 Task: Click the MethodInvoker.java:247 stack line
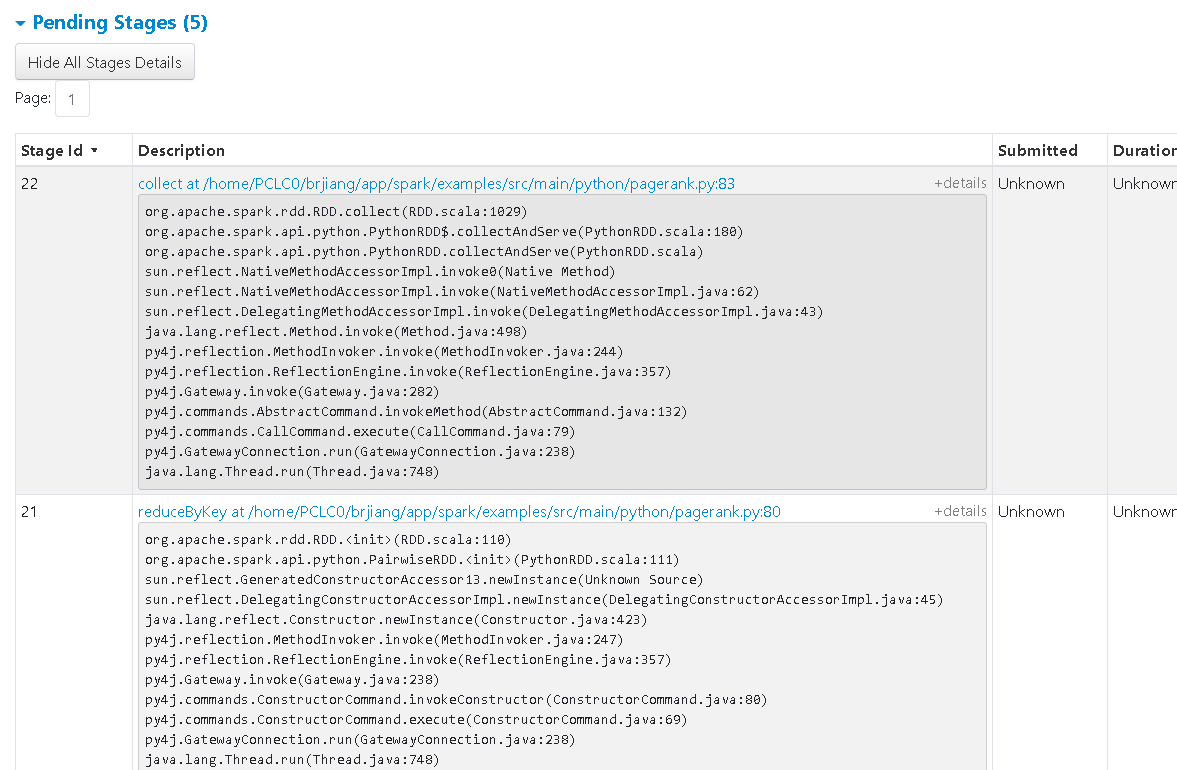384,640
